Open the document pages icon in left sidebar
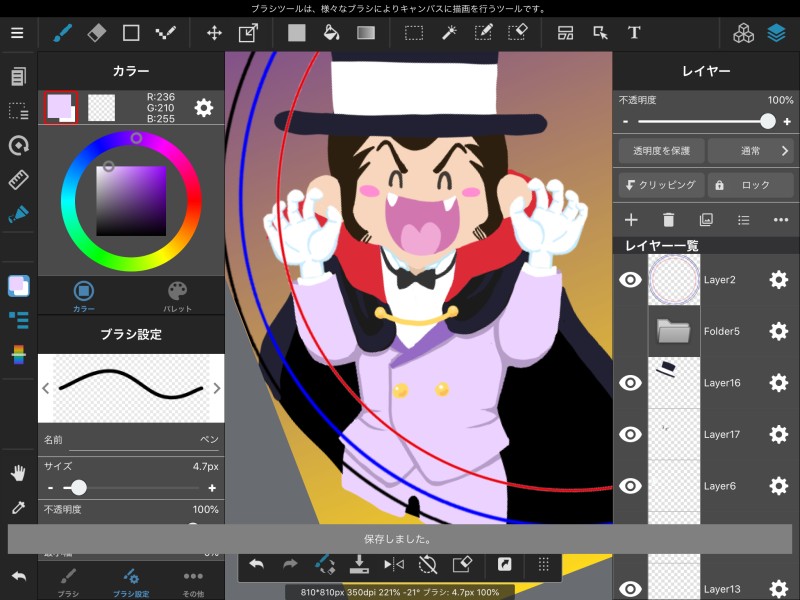Image resolution: width=800 pixels, height=600 pixels. [x=18, y=77]
